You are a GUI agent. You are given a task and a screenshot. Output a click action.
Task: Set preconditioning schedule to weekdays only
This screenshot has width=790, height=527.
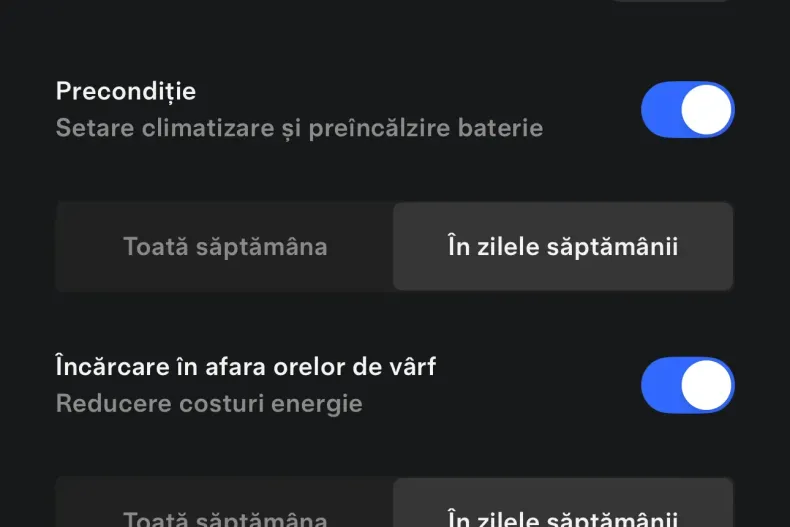[x=563, y=247]
